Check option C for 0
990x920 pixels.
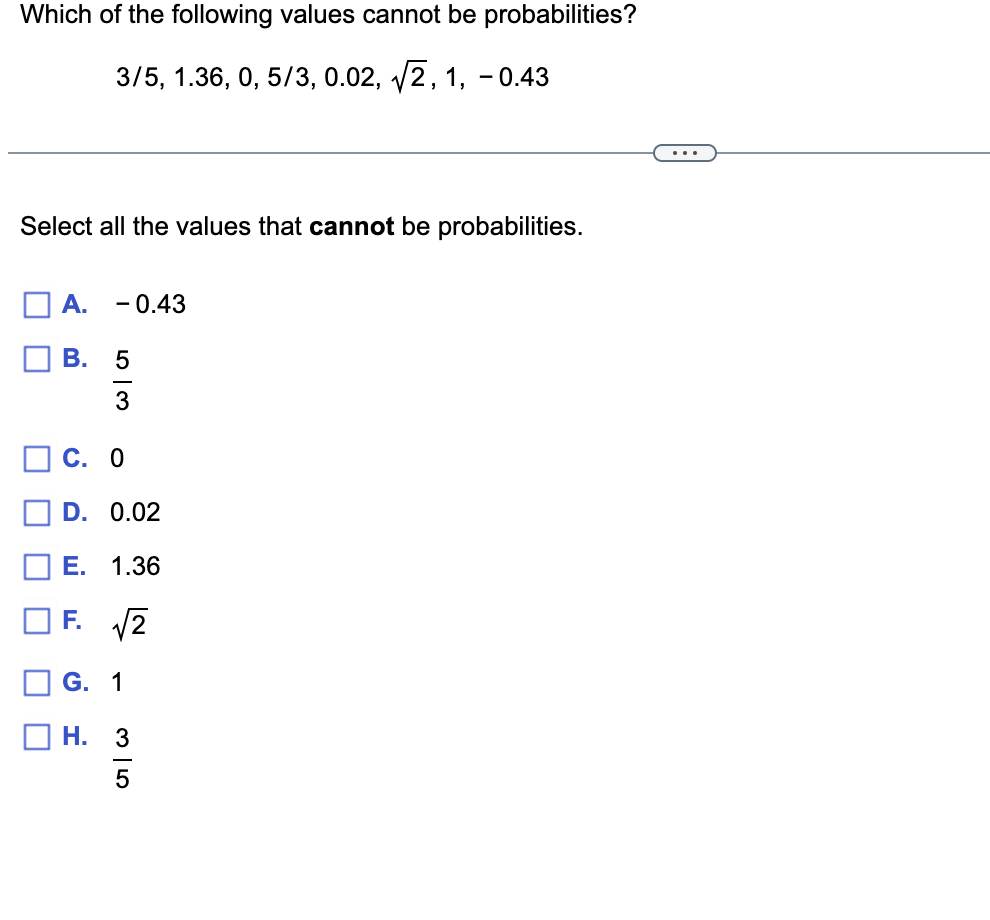(36, 458)
